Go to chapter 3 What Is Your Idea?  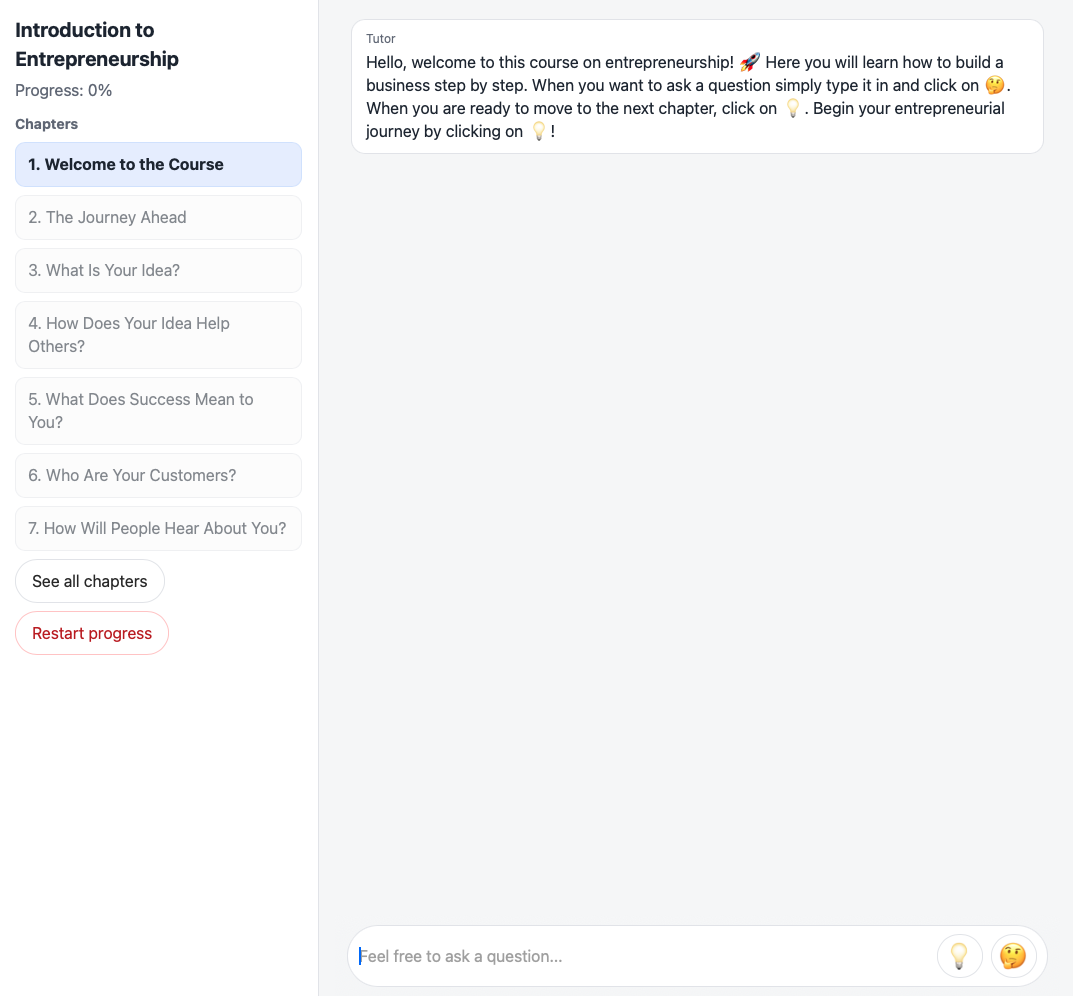click(158, 271)
